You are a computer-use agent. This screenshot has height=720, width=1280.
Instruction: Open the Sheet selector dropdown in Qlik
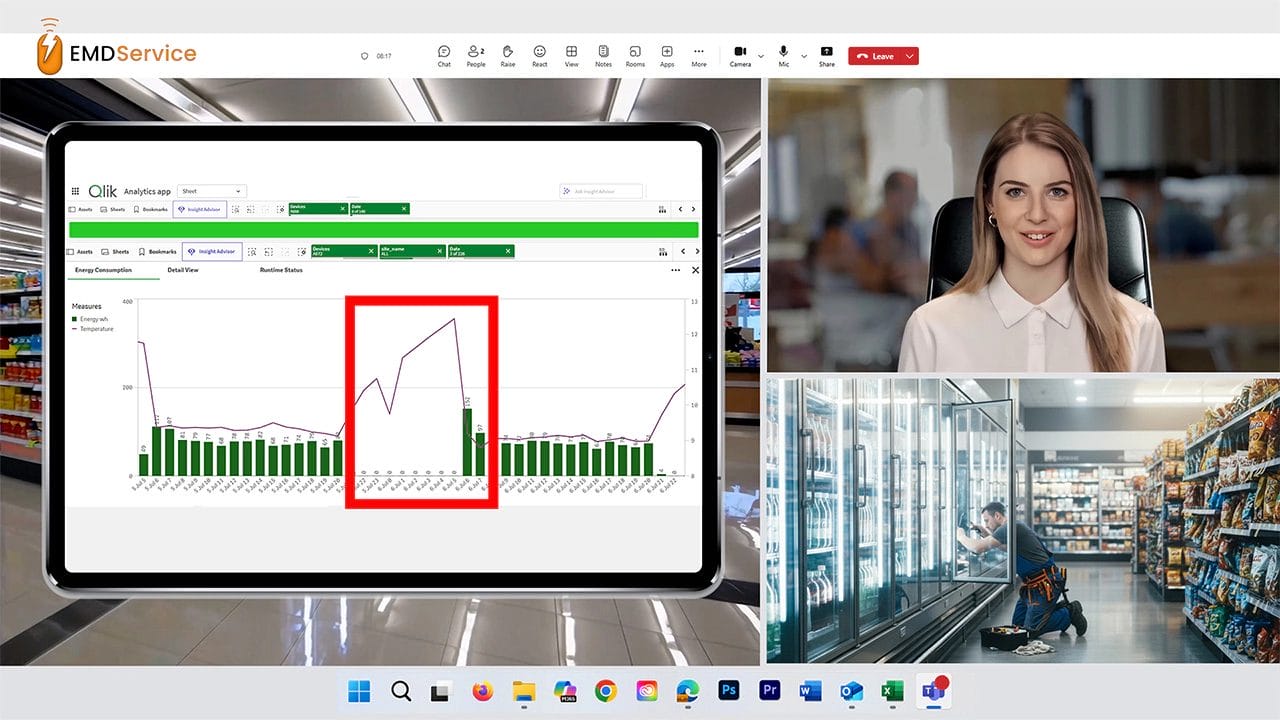pyautogui.click(x=211, y=191)
